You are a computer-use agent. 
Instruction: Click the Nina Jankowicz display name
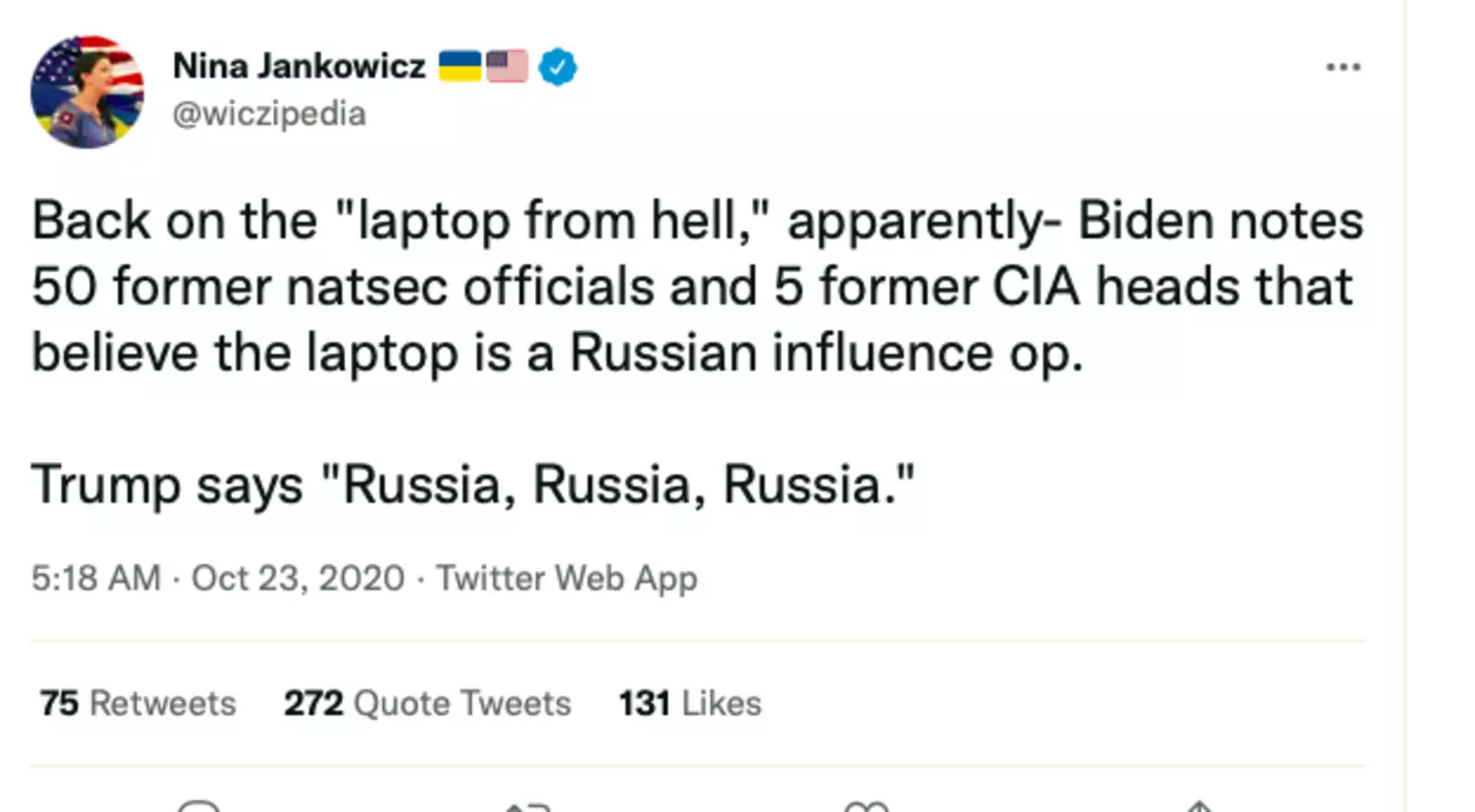point(299,66)
